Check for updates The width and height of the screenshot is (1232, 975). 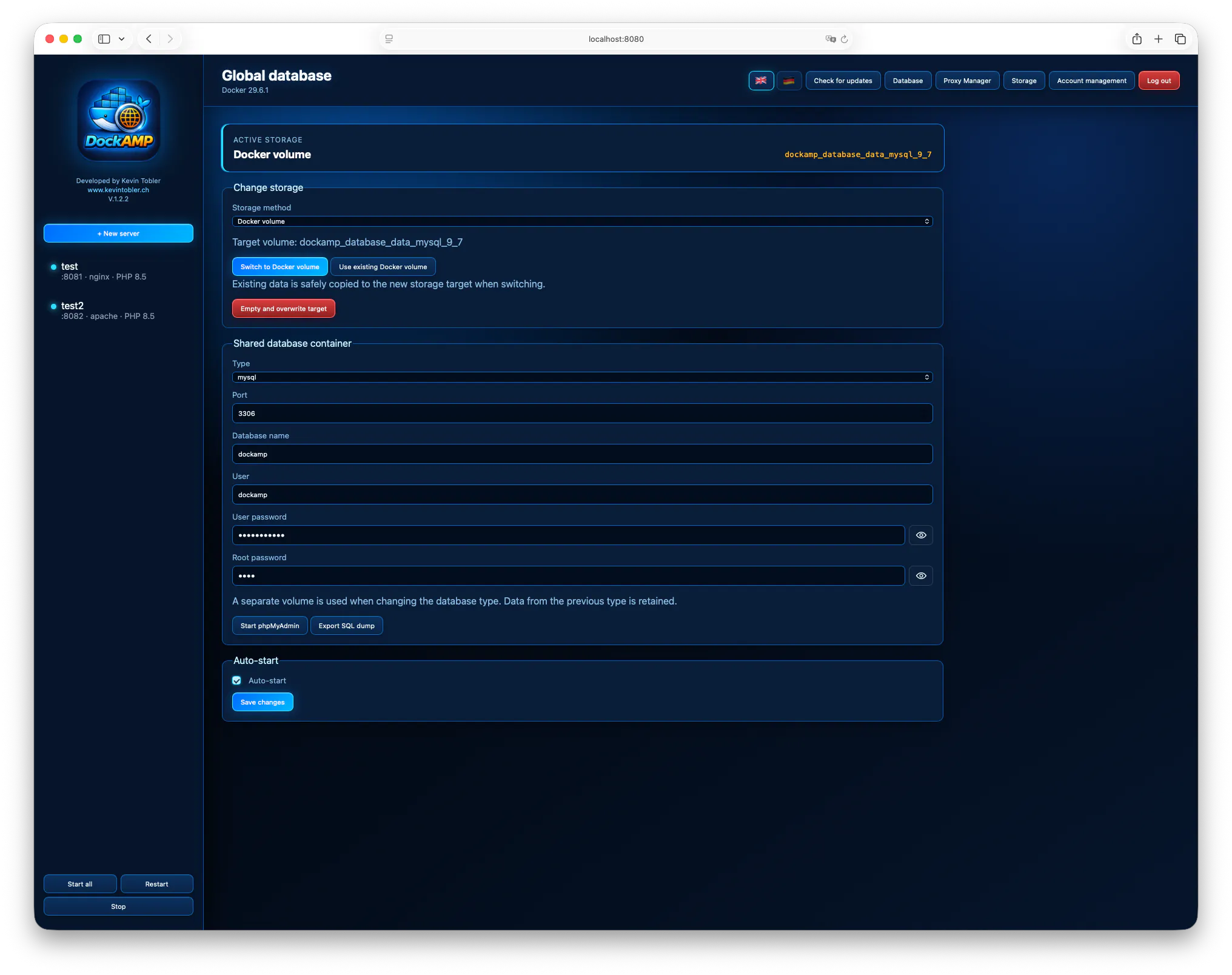tap(843, 81)
